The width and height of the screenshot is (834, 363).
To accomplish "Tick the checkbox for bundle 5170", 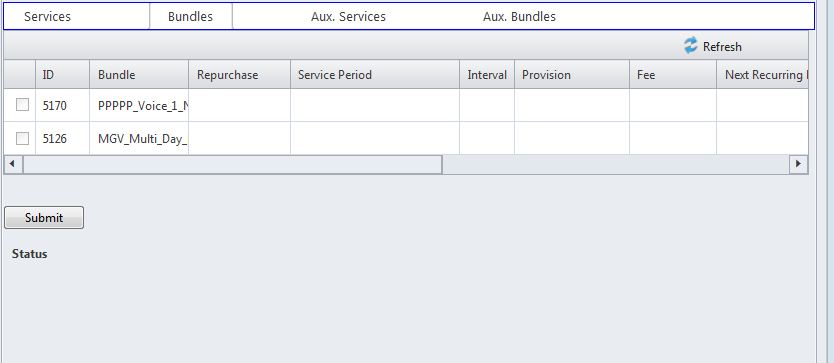I will click(x=22, y=105).
